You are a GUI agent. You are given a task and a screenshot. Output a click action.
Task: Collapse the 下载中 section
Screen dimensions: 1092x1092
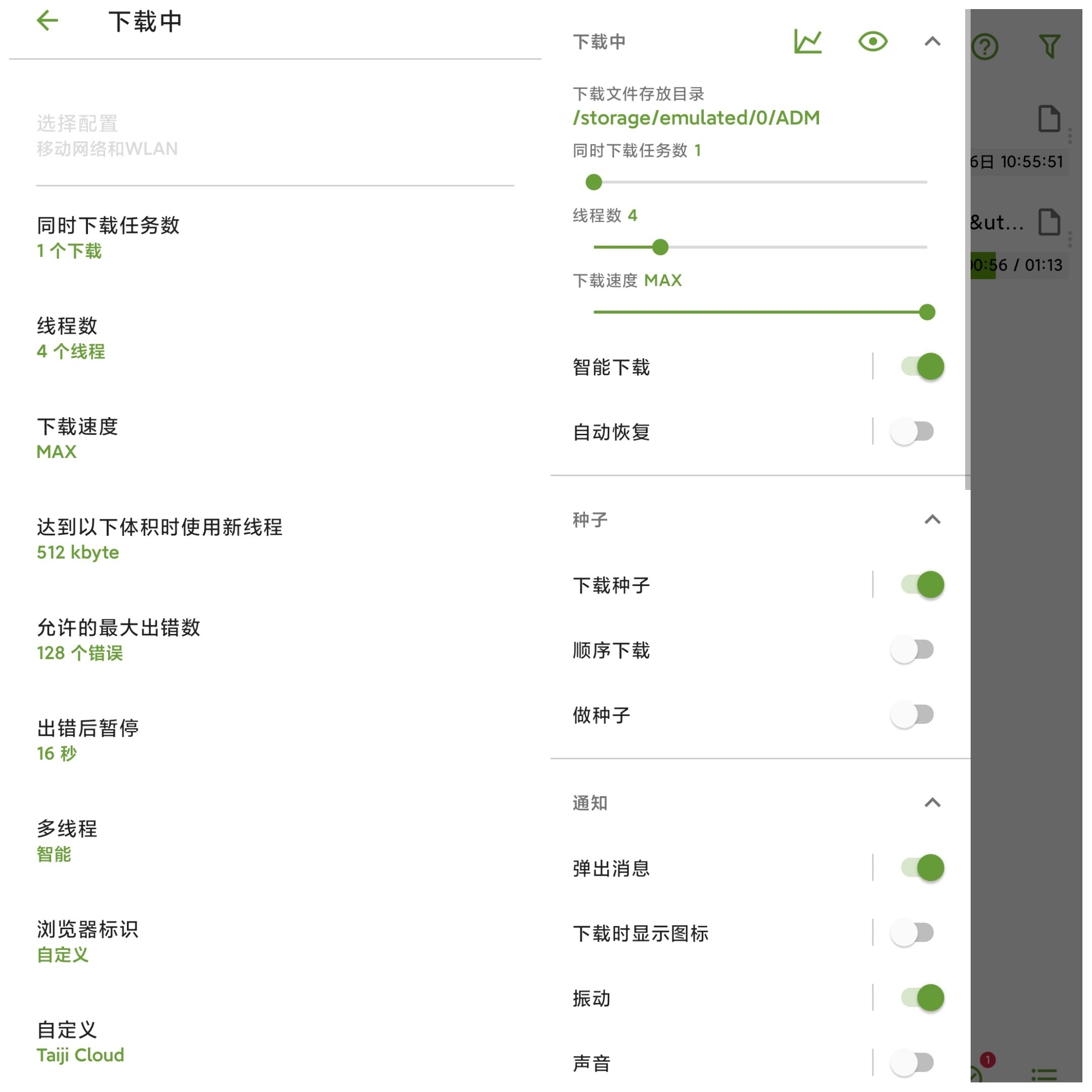[940, 42]
